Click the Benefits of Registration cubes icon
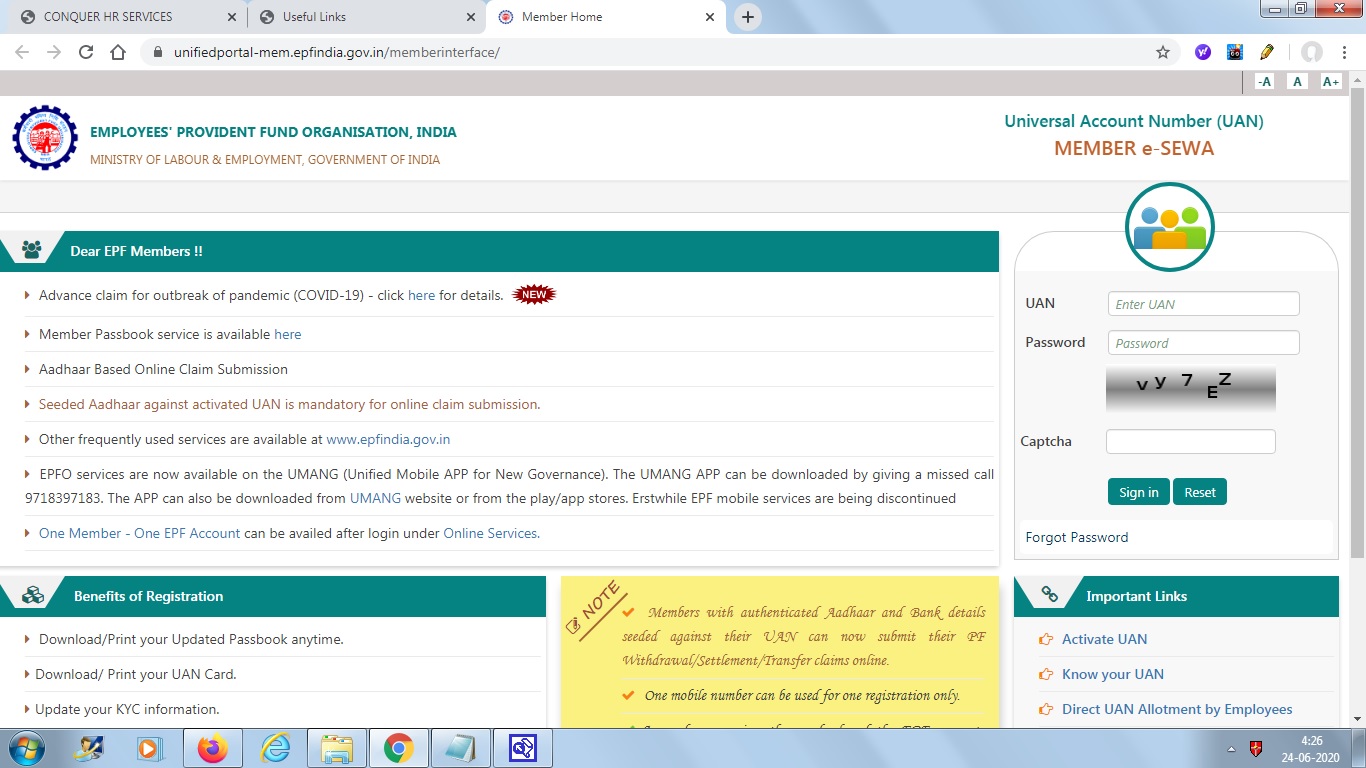The width and height of the screenshot is (1366, 768). coord(33,595)
